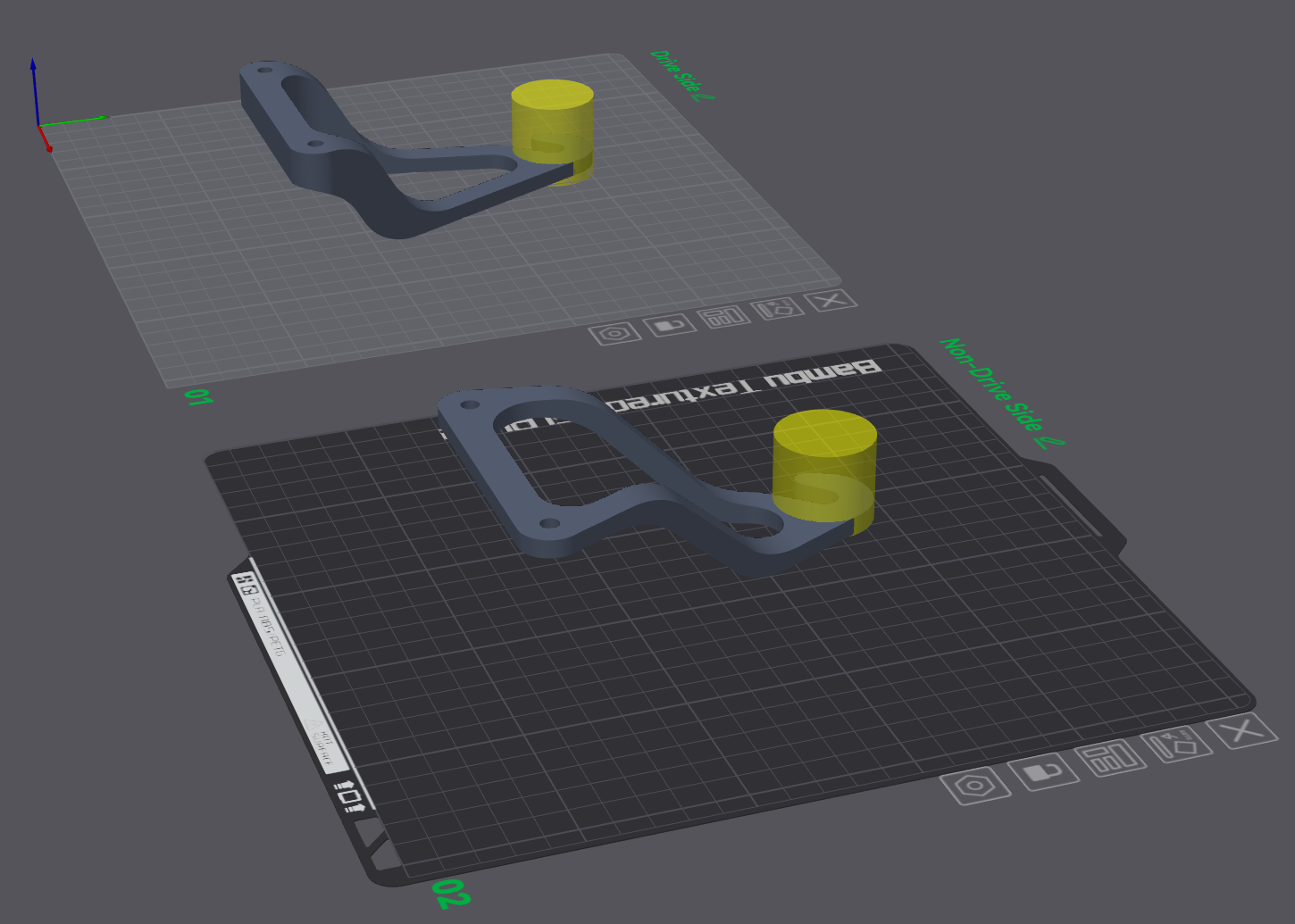
Task: Edit the 'Drive Side' plate name
Action: [x=683, y=75]
